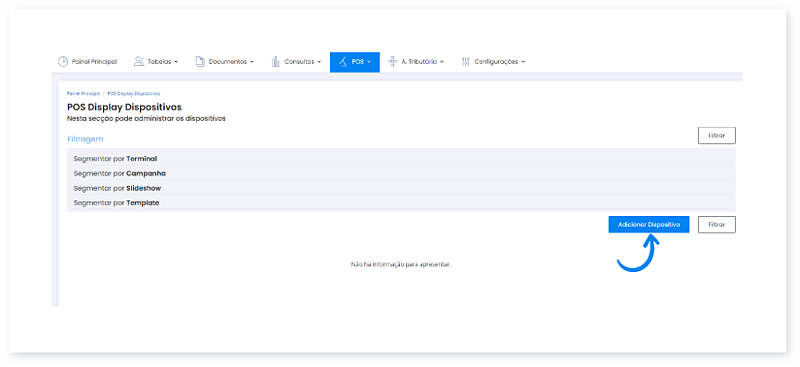
Task: Click the Filtrar button beside Filtragem heading
Action: coord(716,136)
